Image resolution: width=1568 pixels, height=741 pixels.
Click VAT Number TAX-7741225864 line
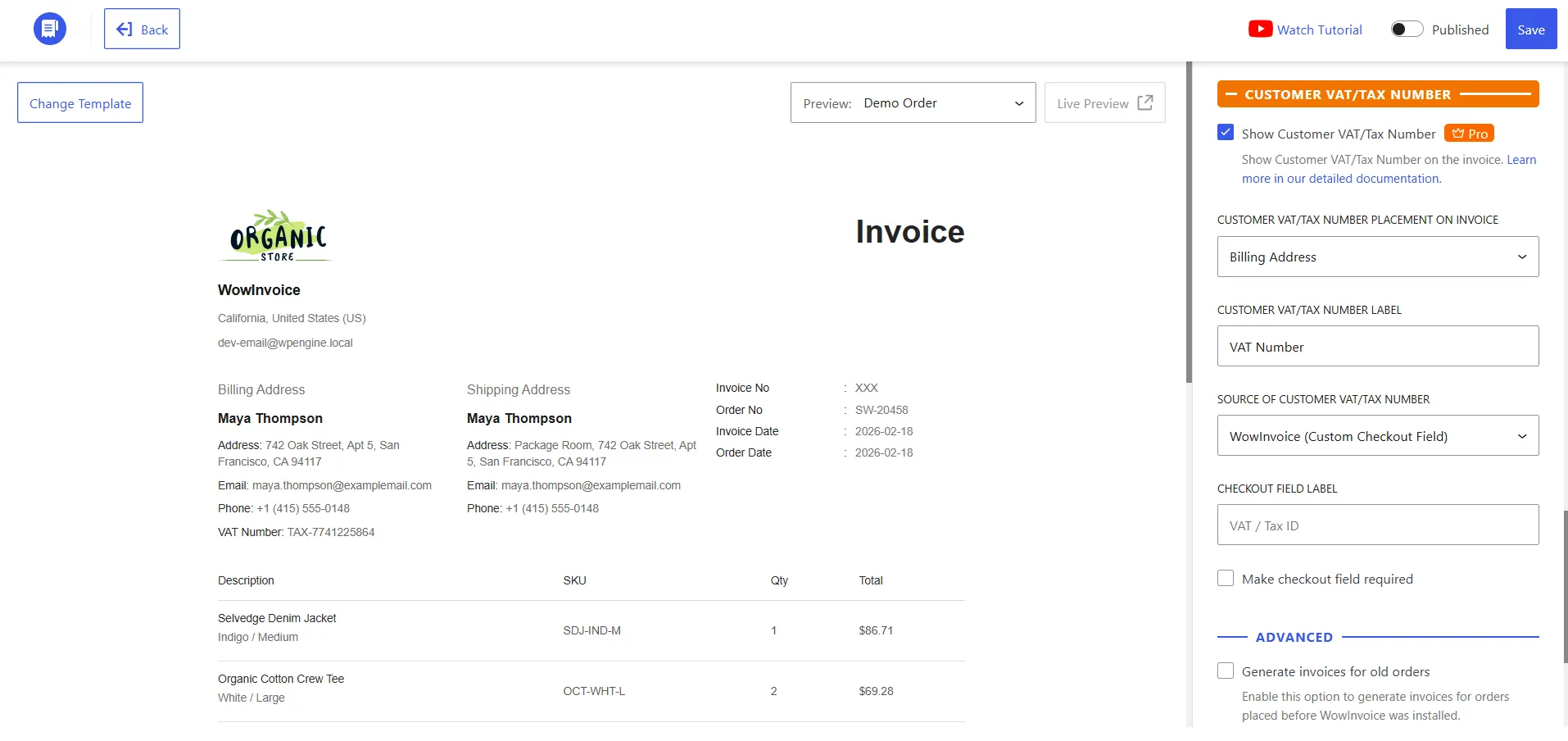coord(296,532)
